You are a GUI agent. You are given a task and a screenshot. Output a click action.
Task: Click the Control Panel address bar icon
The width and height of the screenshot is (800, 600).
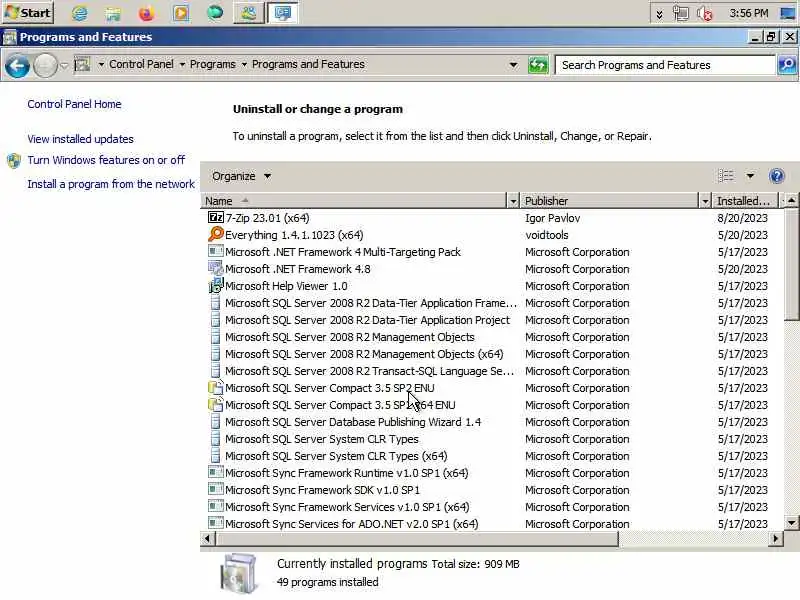(x=82, y=65)
